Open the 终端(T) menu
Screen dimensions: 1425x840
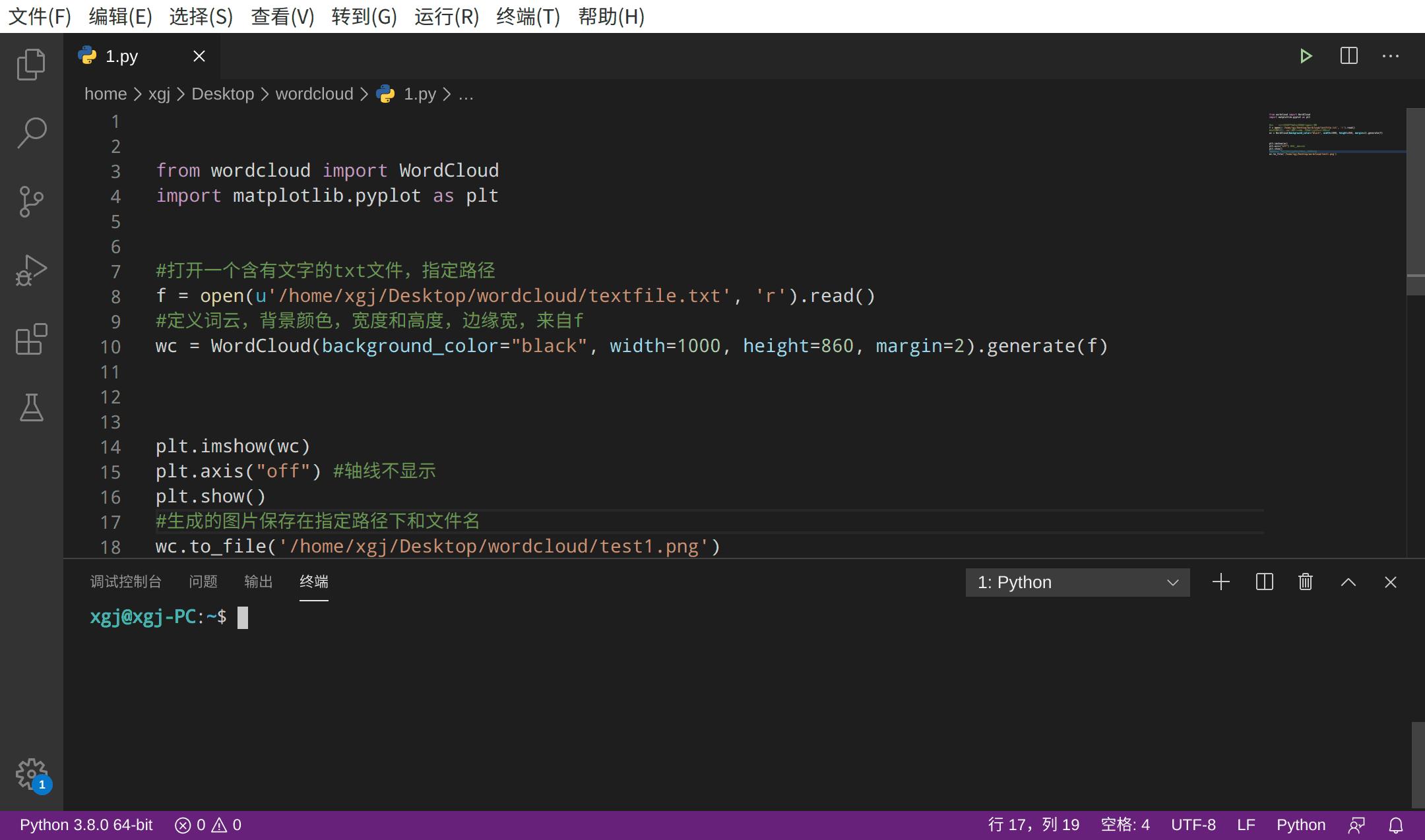528,16
